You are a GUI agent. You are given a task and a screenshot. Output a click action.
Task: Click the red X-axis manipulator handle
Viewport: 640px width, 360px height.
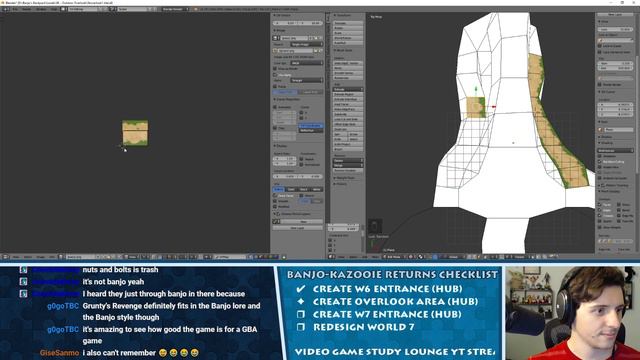click(493, 107)
